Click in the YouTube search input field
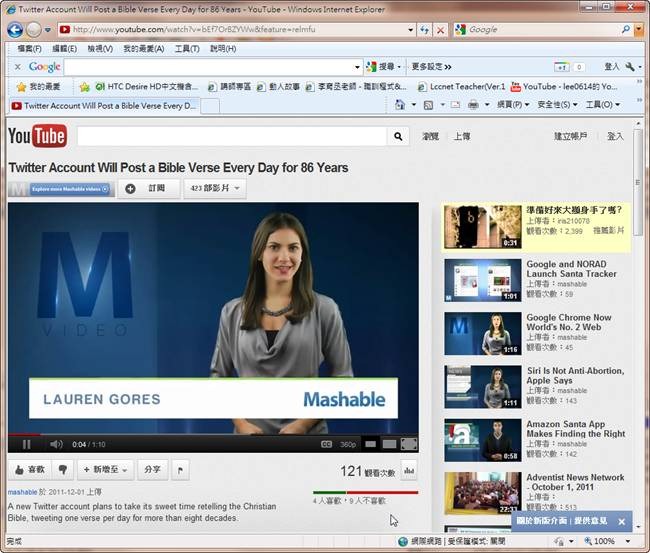This screenshot has width=650, height=553. click(232, 136)
